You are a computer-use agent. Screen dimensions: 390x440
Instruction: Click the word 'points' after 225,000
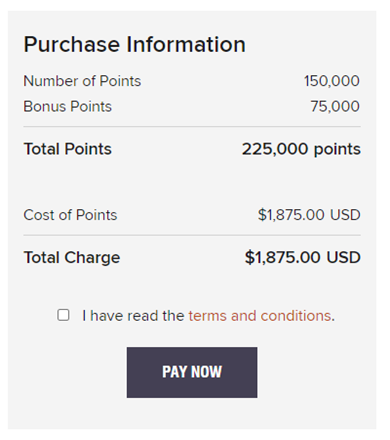(x=337, y=150)
